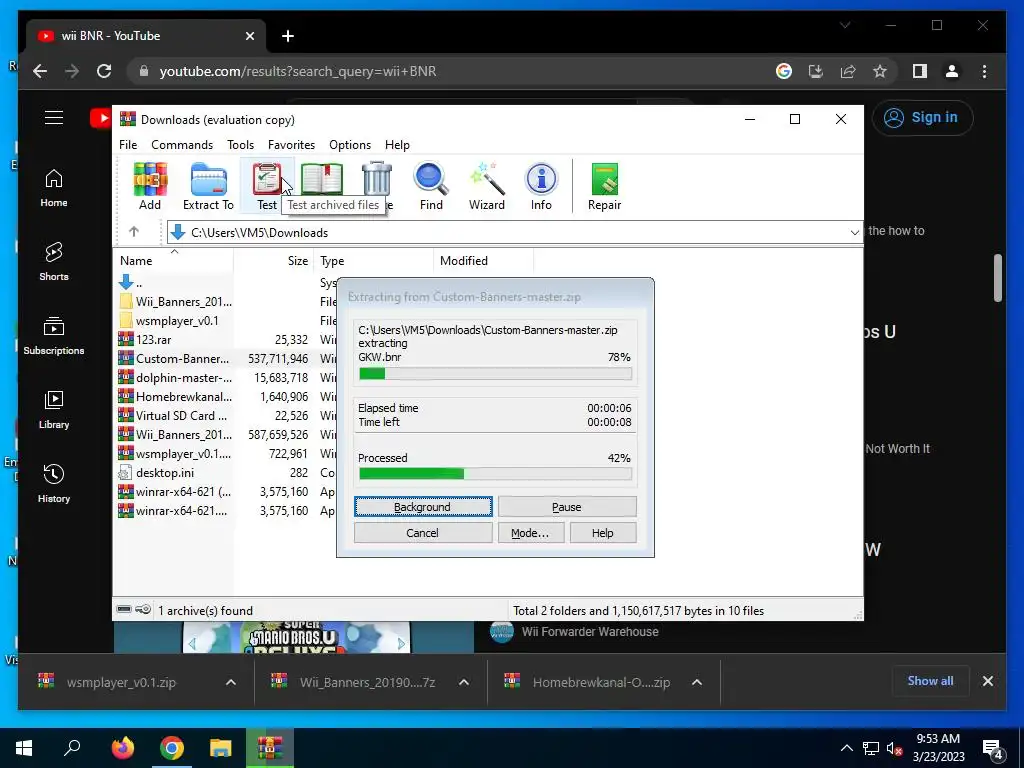Image resolution: width=1024 pixels, height=768 pixels.
Task: Click the Background button in extraction dialog
Action: (423, 507)
